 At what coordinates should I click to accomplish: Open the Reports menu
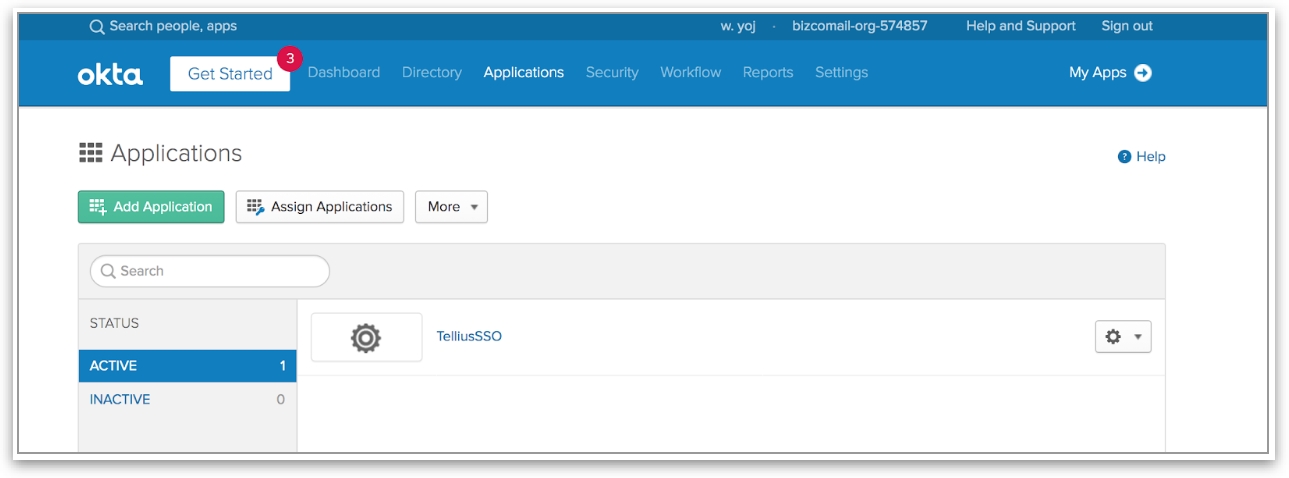click(768, 73)
